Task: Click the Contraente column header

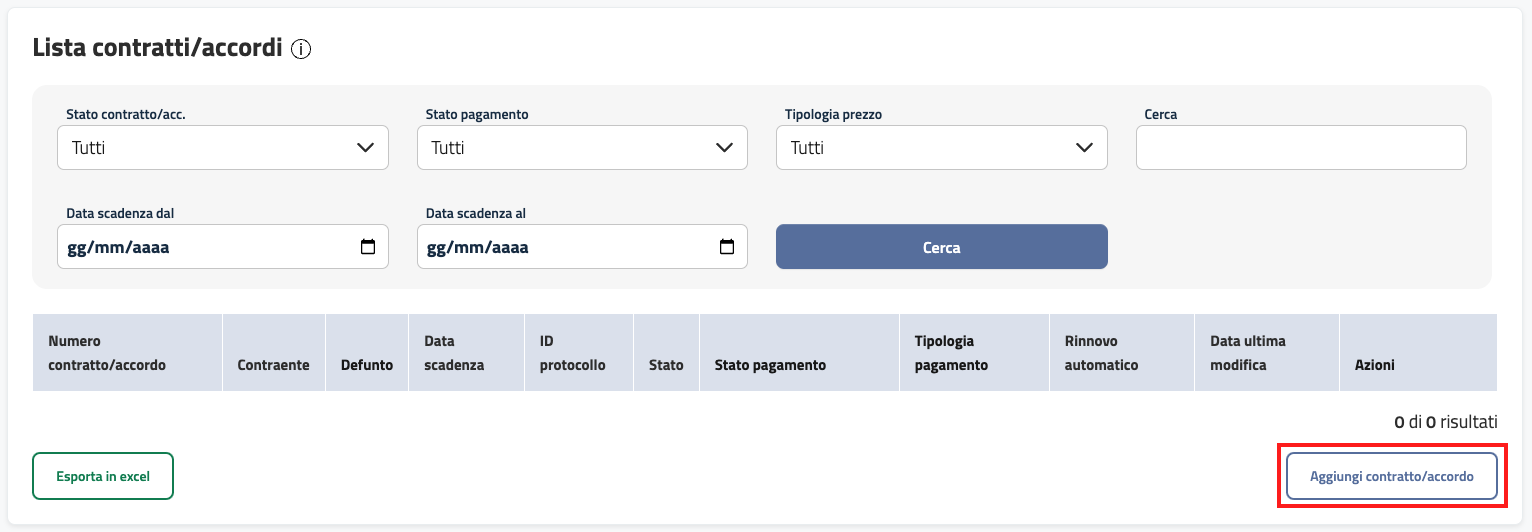Action: pyautogui.click(x=273, y=365)
